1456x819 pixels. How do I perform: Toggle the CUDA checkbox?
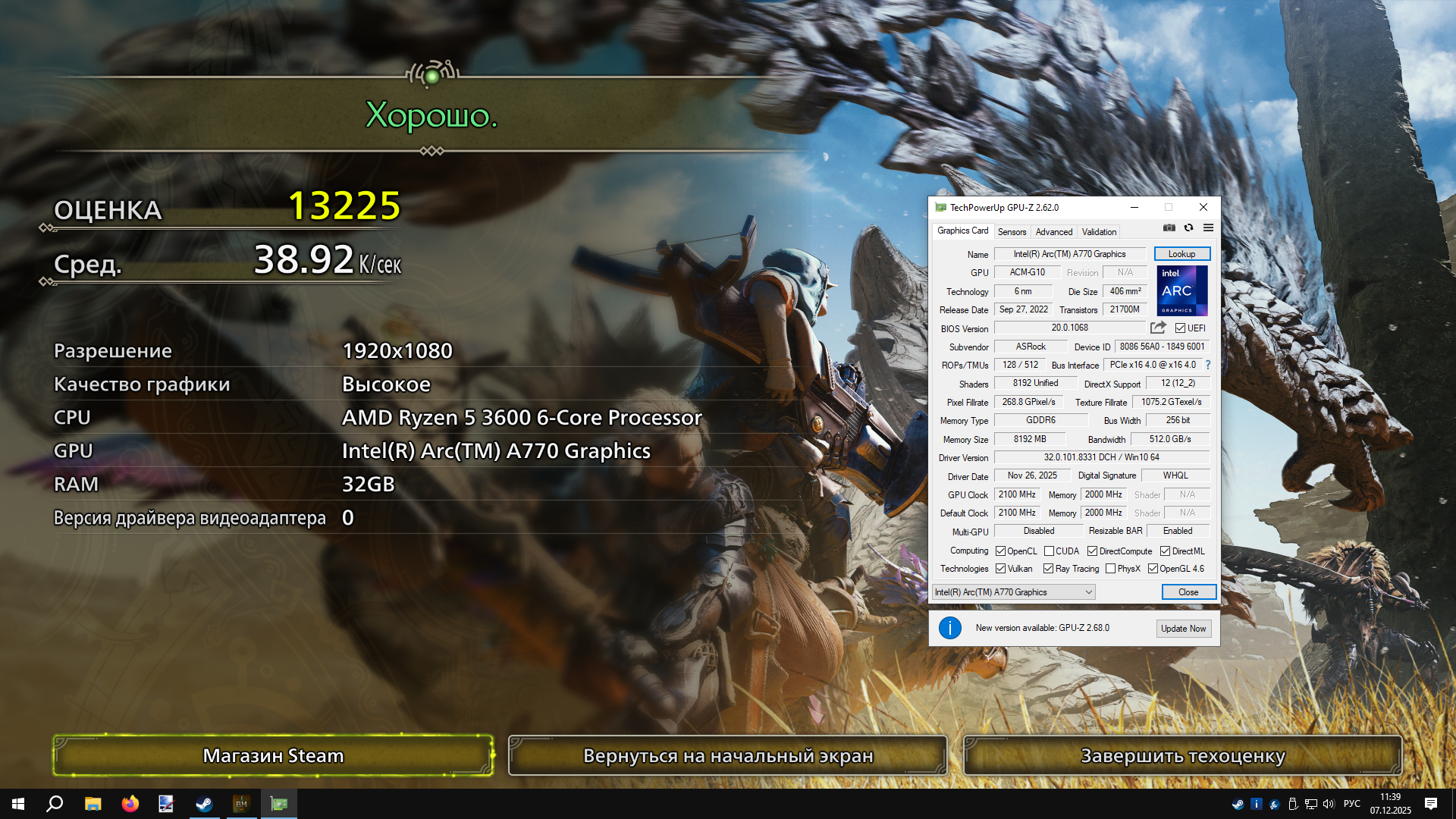click(x=1049, y=551)
